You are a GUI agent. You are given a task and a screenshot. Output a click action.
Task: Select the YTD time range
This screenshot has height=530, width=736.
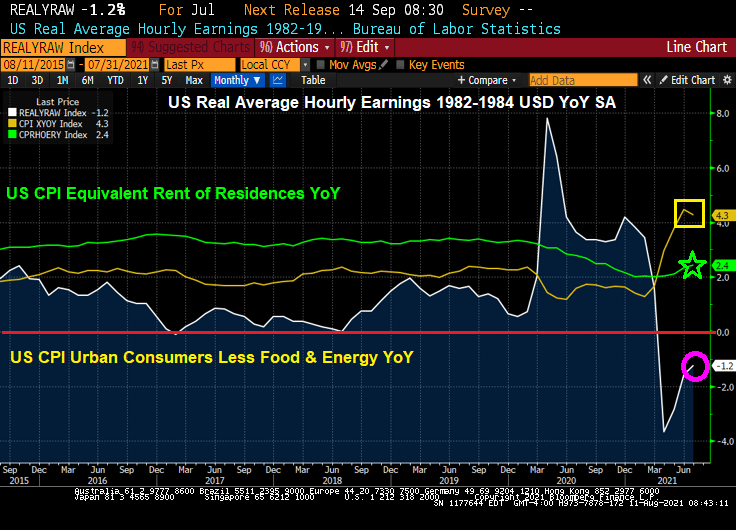tap(115, 80)
